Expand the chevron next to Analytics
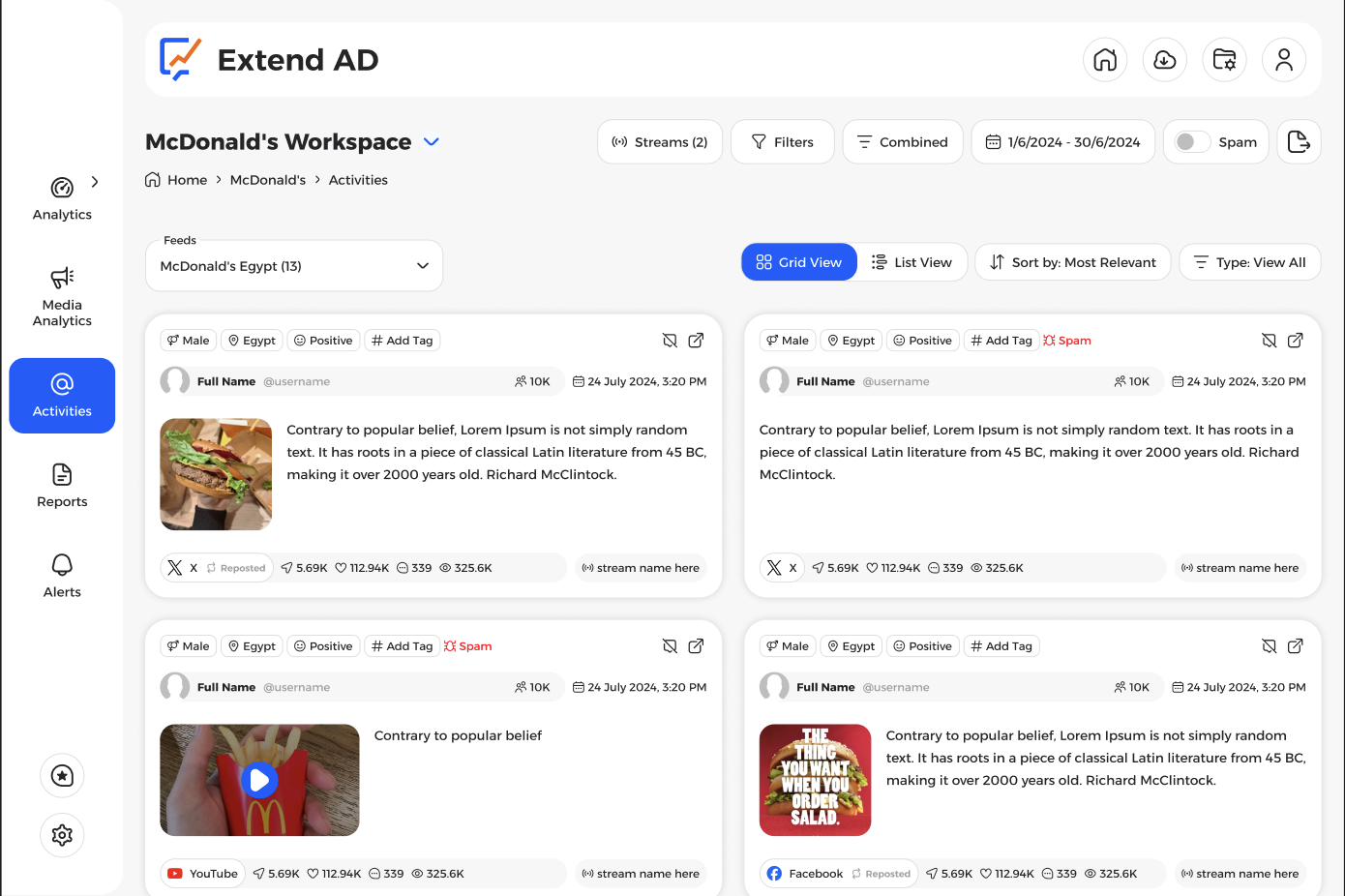The height and width of the screenshot is (896, 1345). tap(95, 182)
